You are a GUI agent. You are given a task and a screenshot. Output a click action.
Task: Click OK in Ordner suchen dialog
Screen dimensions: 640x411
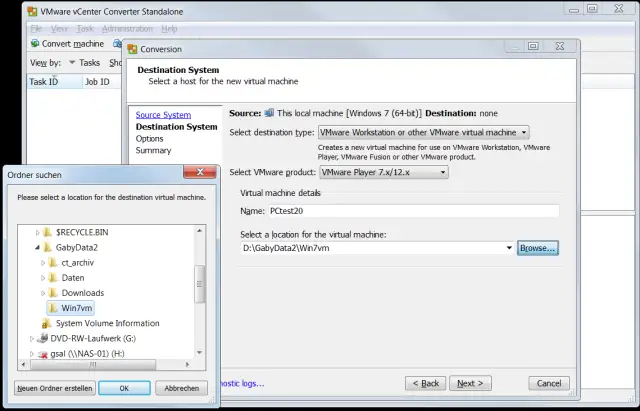pos(124,388)
